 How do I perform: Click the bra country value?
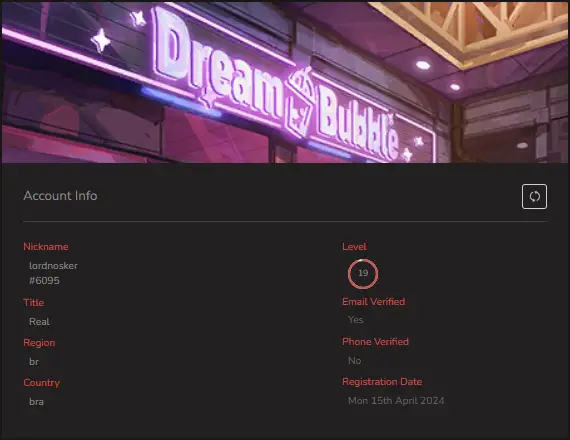[x=36, y=402]
